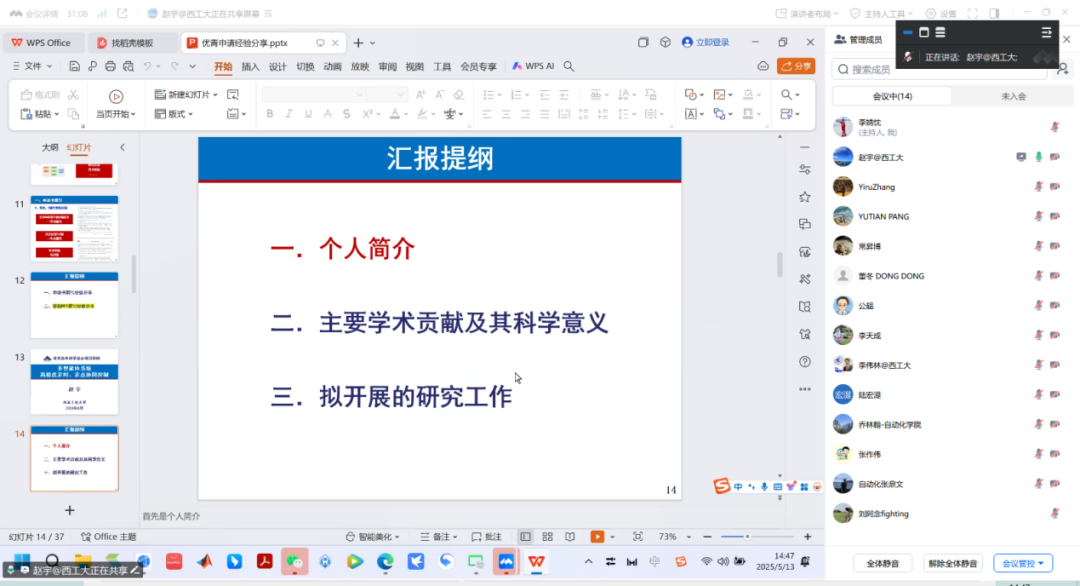Click the red play-slideshow icon in status bar
Screen dimensions: 1080x586
pos(599,535)
